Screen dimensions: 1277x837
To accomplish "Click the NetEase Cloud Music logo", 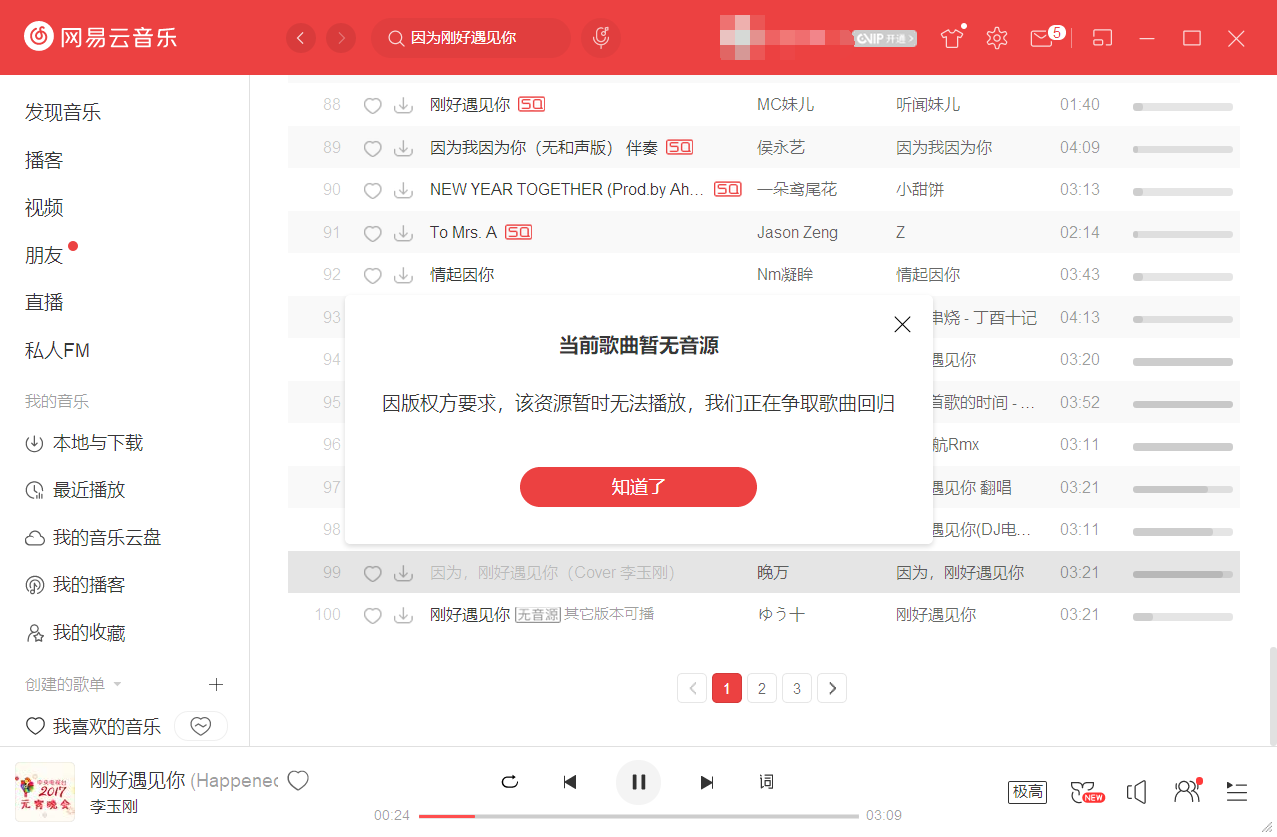I will tap(101, 38).
